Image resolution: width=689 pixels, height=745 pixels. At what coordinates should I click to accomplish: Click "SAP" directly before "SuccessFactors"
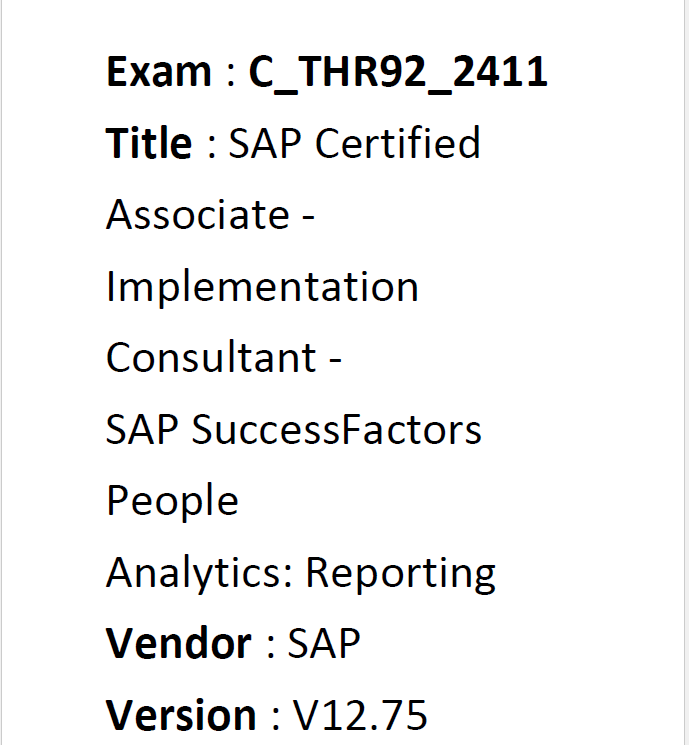[x=143, y=430]
